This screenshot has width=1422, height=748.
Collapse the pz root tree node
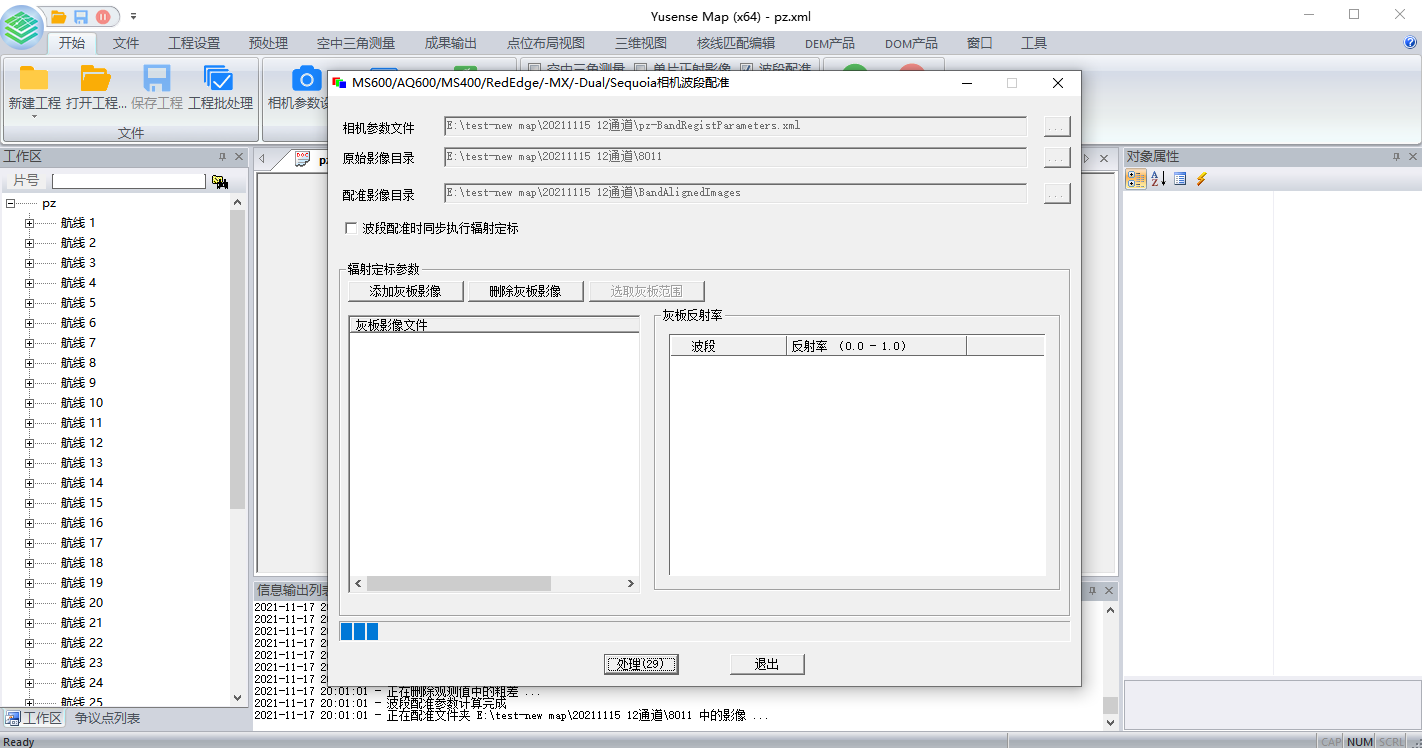point(10,203)
